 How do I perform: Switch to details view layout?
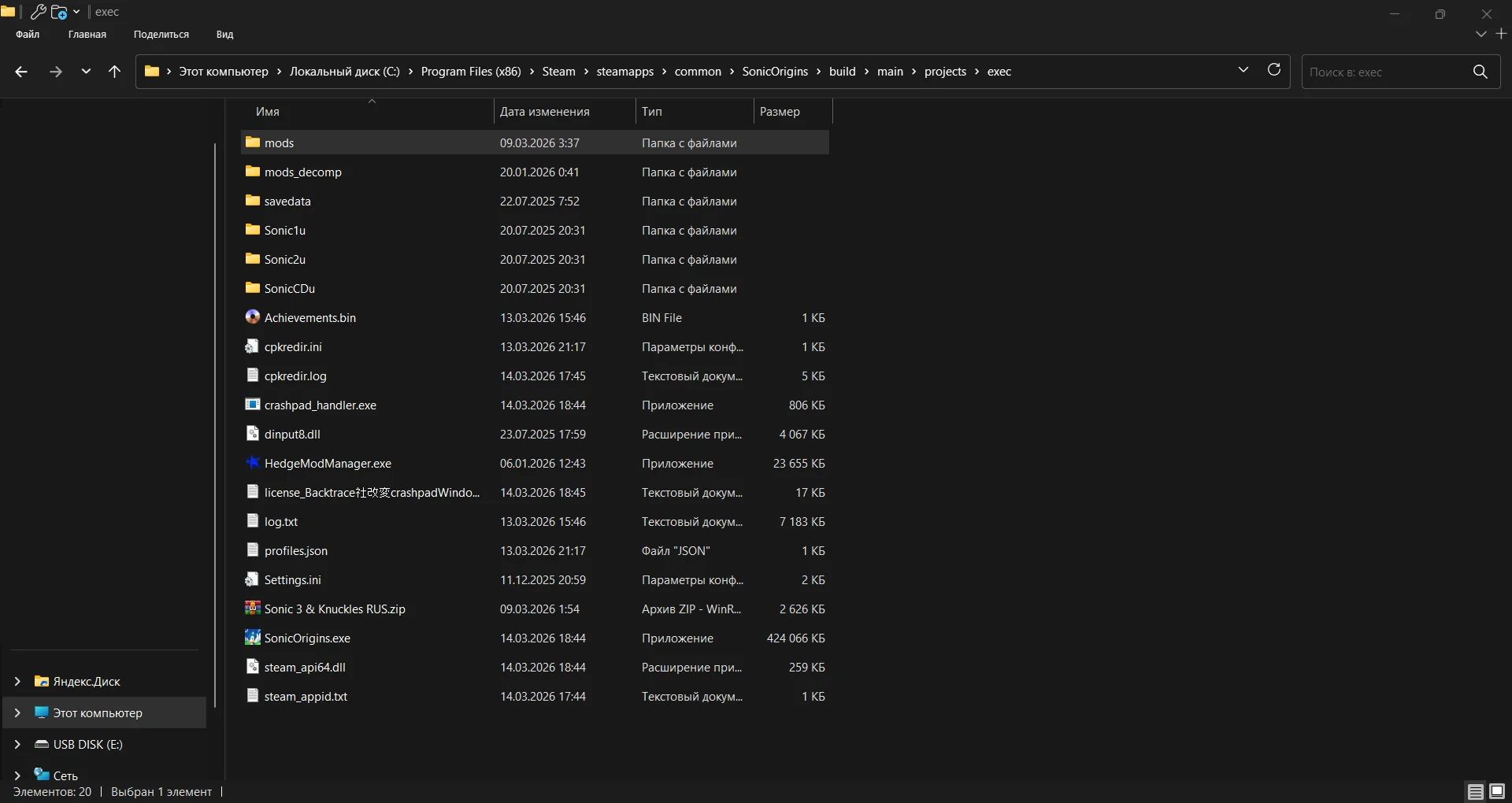(x=1476, y=791)
